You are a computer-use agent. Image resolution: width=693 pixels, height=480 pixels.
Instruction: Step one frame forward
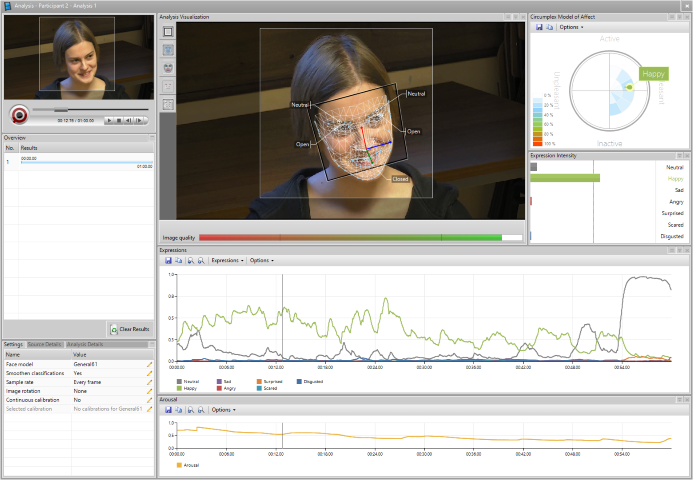point(139,120)
